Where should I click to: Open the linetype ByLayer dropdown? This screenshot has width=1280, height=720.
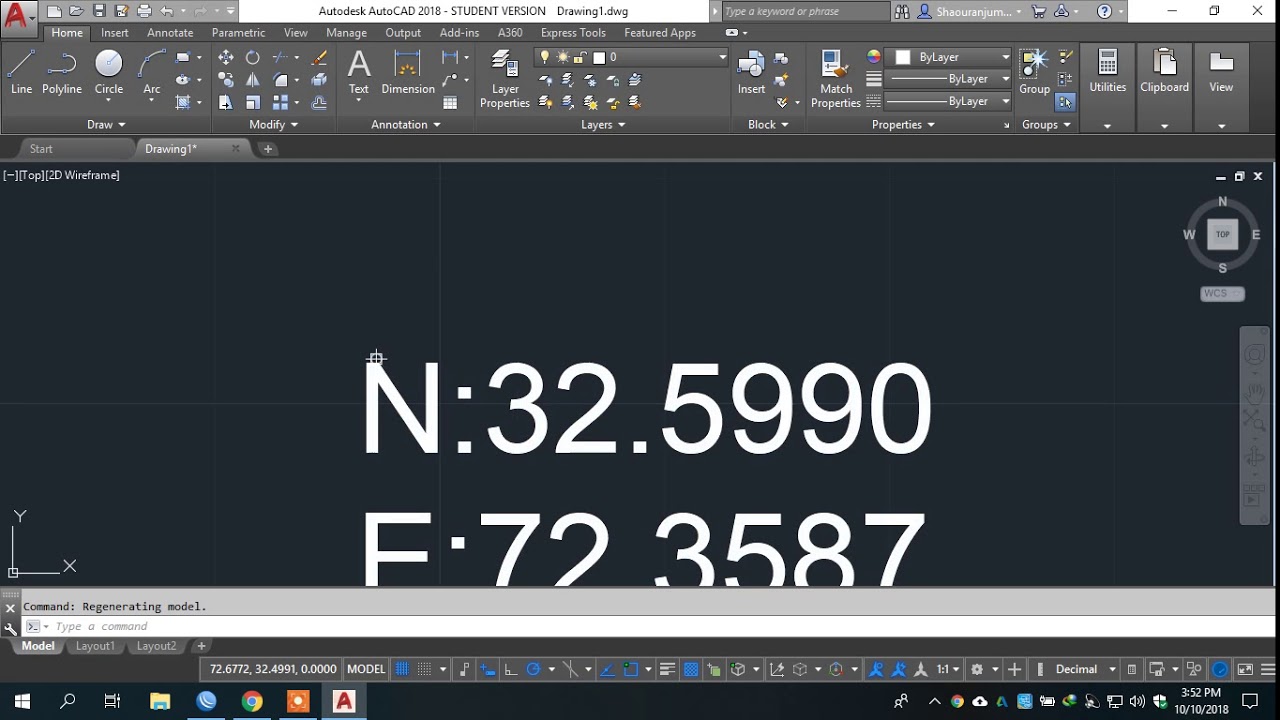coord(948,101)
